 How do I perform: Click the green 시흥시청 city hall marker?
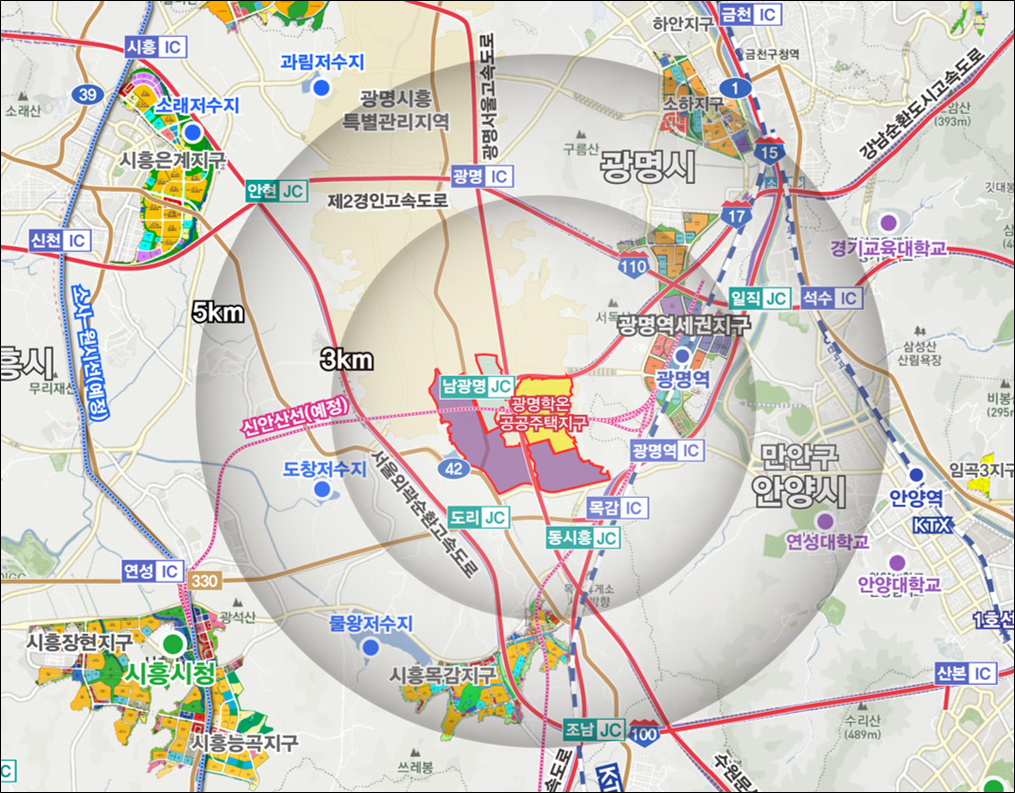coord(172,643)
